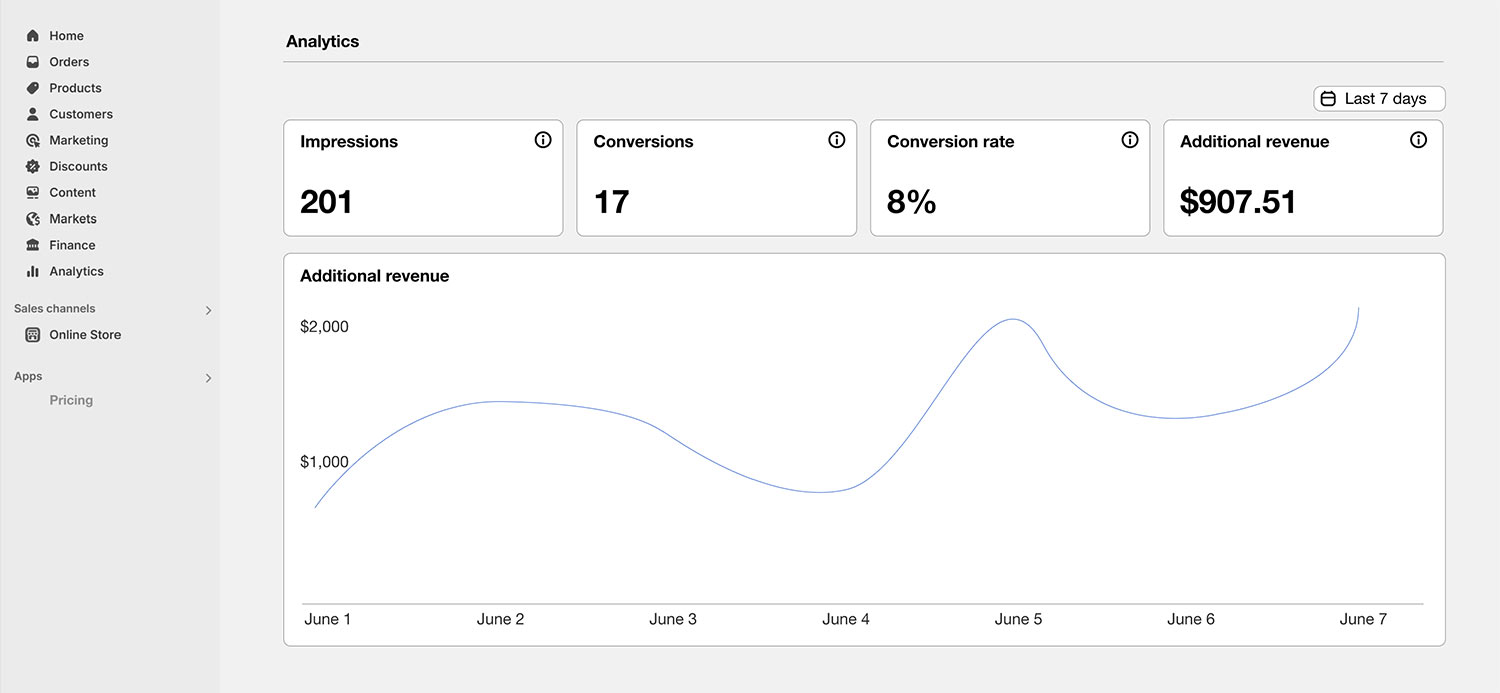Click the revenue line peak at June 5
The height and width of the screenshot is (693, 1500).
1014,320
